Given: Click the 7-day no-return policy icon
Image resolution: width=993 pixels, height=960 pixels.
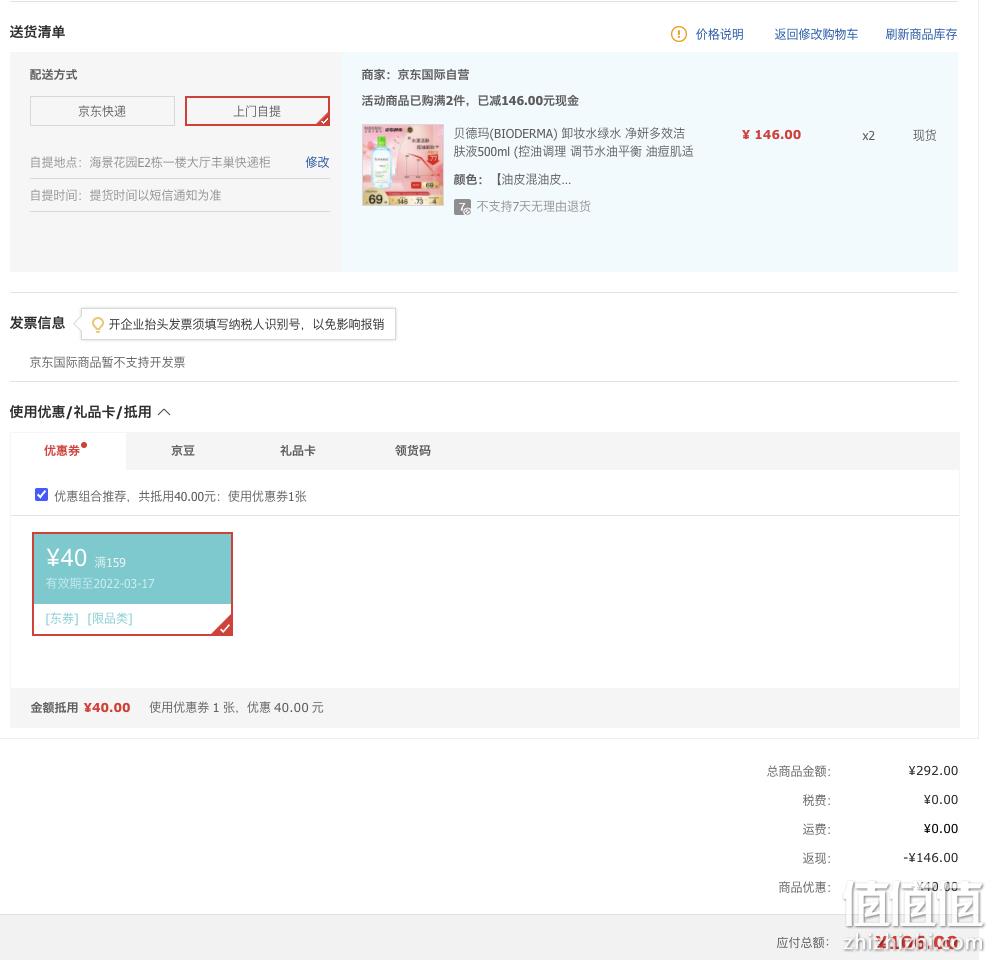Looking at the screenshot, I should click(462, 207).
